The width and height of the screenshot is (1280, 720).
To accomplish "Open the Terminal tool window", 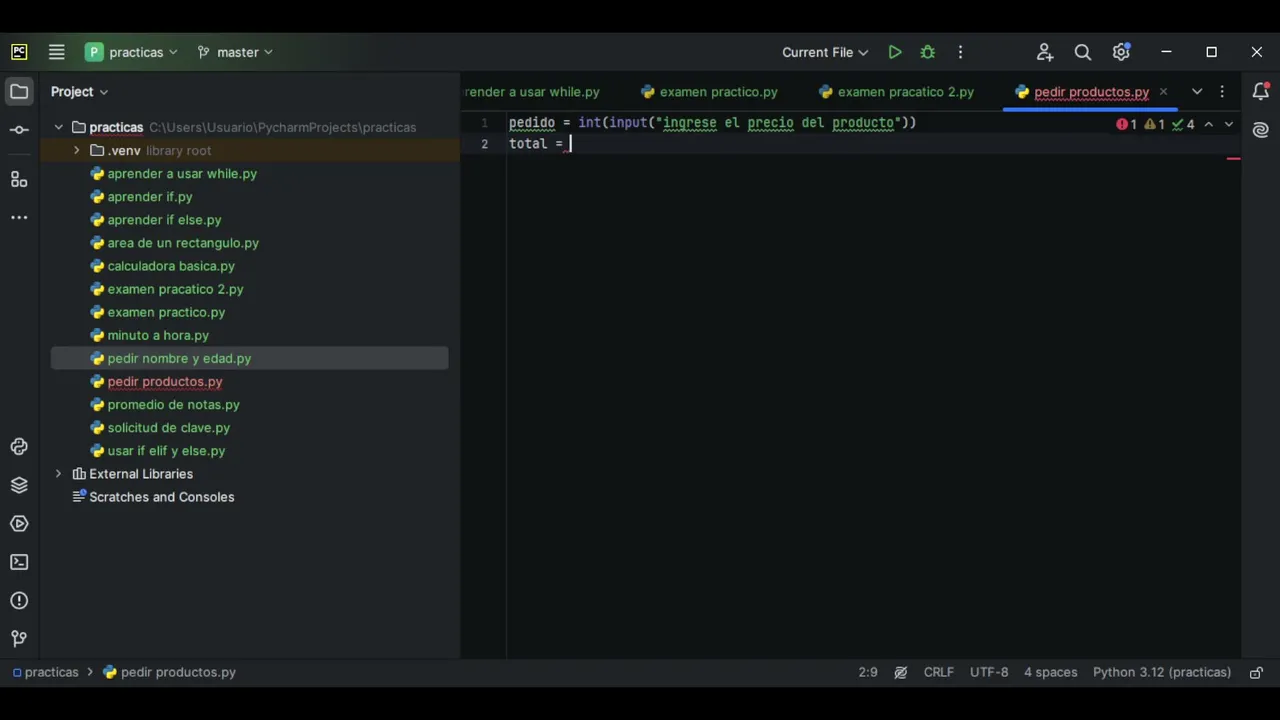I will (19, 562).
